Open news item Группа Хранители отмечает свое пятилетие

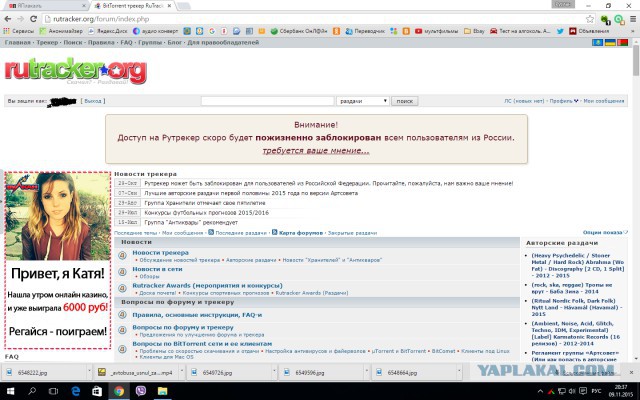pos(205,203)
